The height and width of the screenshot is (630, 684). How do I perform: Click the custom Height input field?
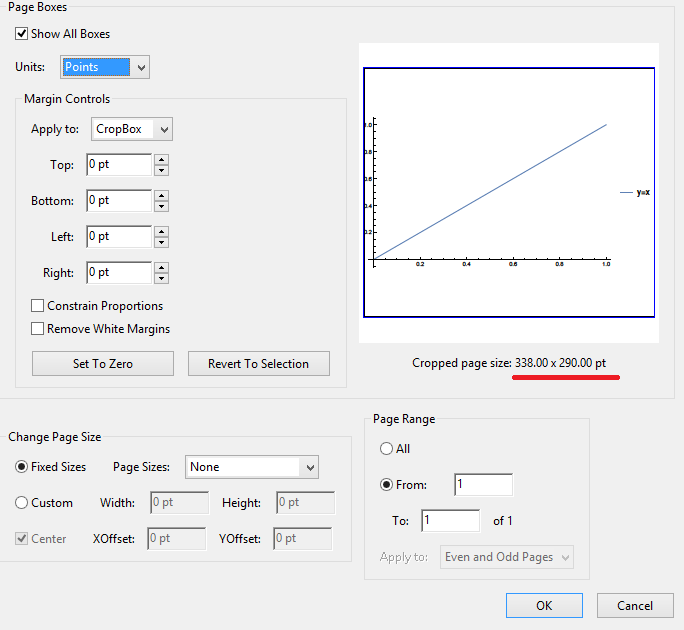click(x=305, y=503)
